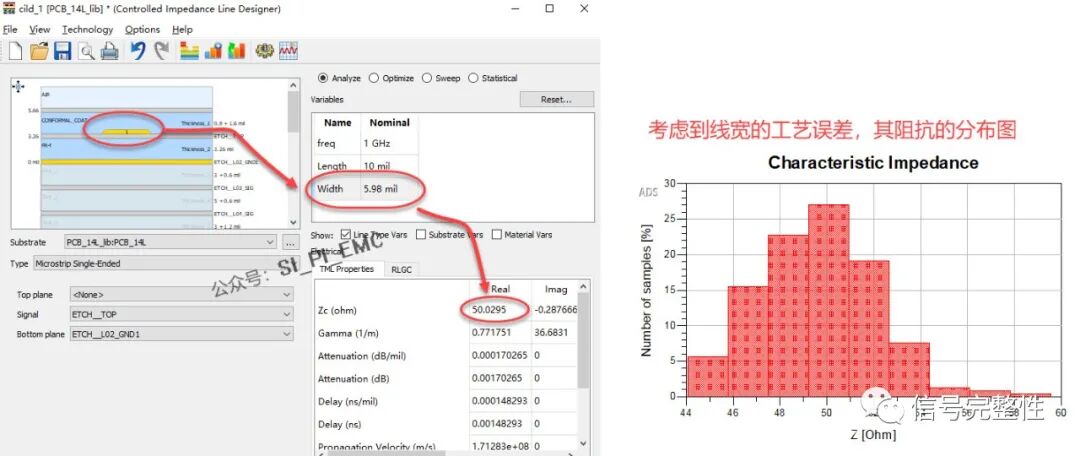Viewport: 1080px width, 456px height.
Task: Open the waveform data display icon
Action: click(288, 51)
